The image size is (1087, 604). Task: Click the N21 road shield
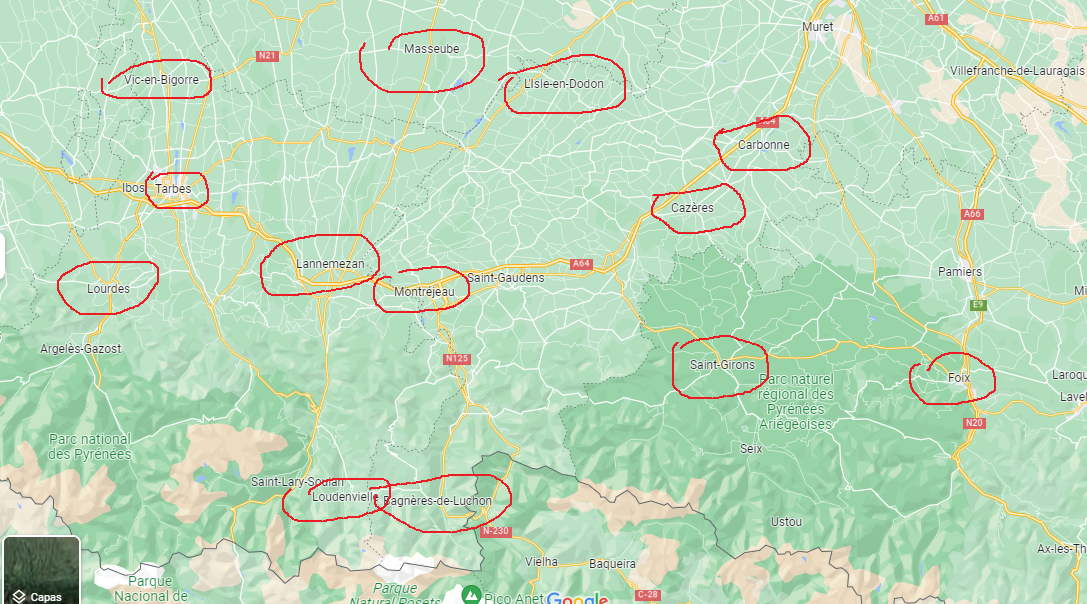click(267, 56)
